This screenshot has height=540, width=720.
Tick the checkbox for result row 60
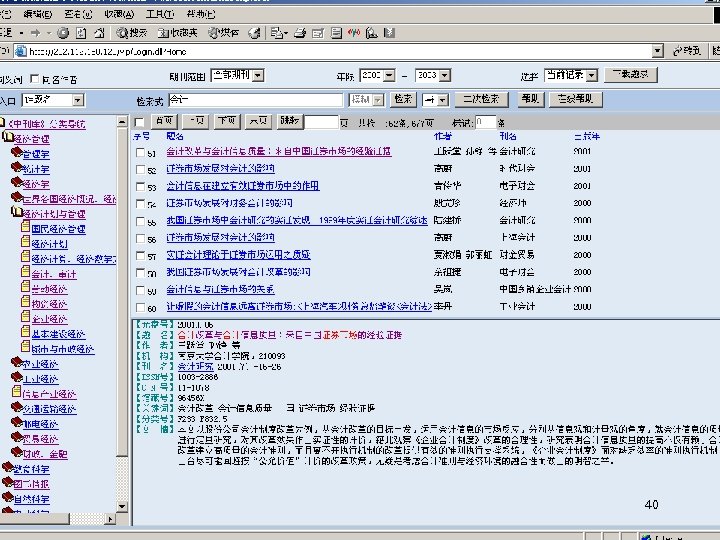[x=141, y=307]
